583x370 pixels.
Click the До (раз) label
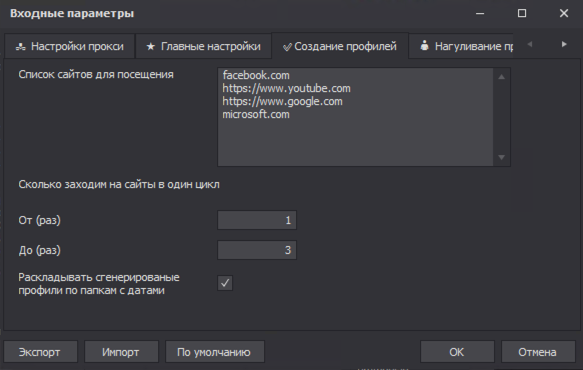tap(39, 250)
